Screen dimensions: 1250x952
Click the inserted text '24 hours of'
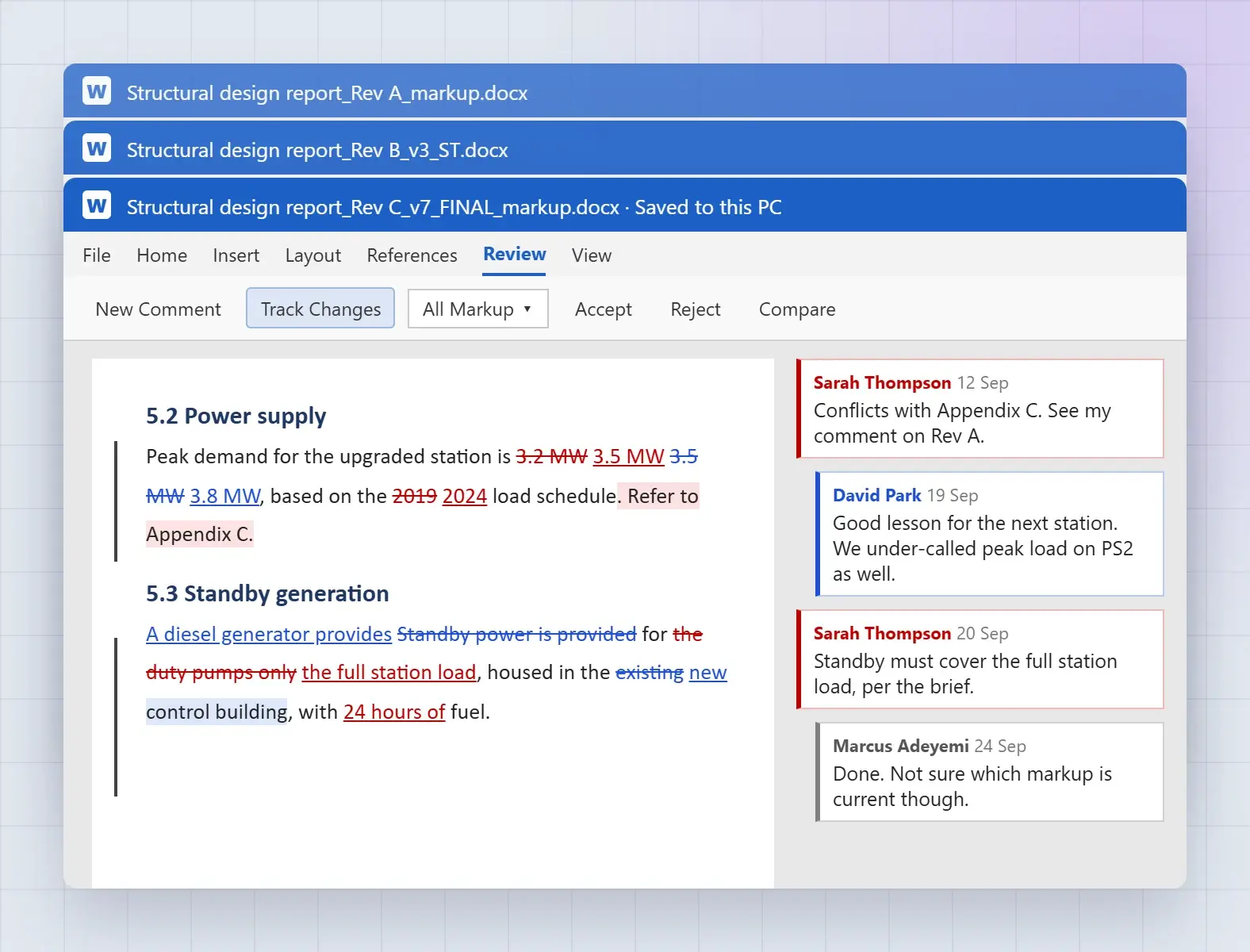(x=394, y=712)
